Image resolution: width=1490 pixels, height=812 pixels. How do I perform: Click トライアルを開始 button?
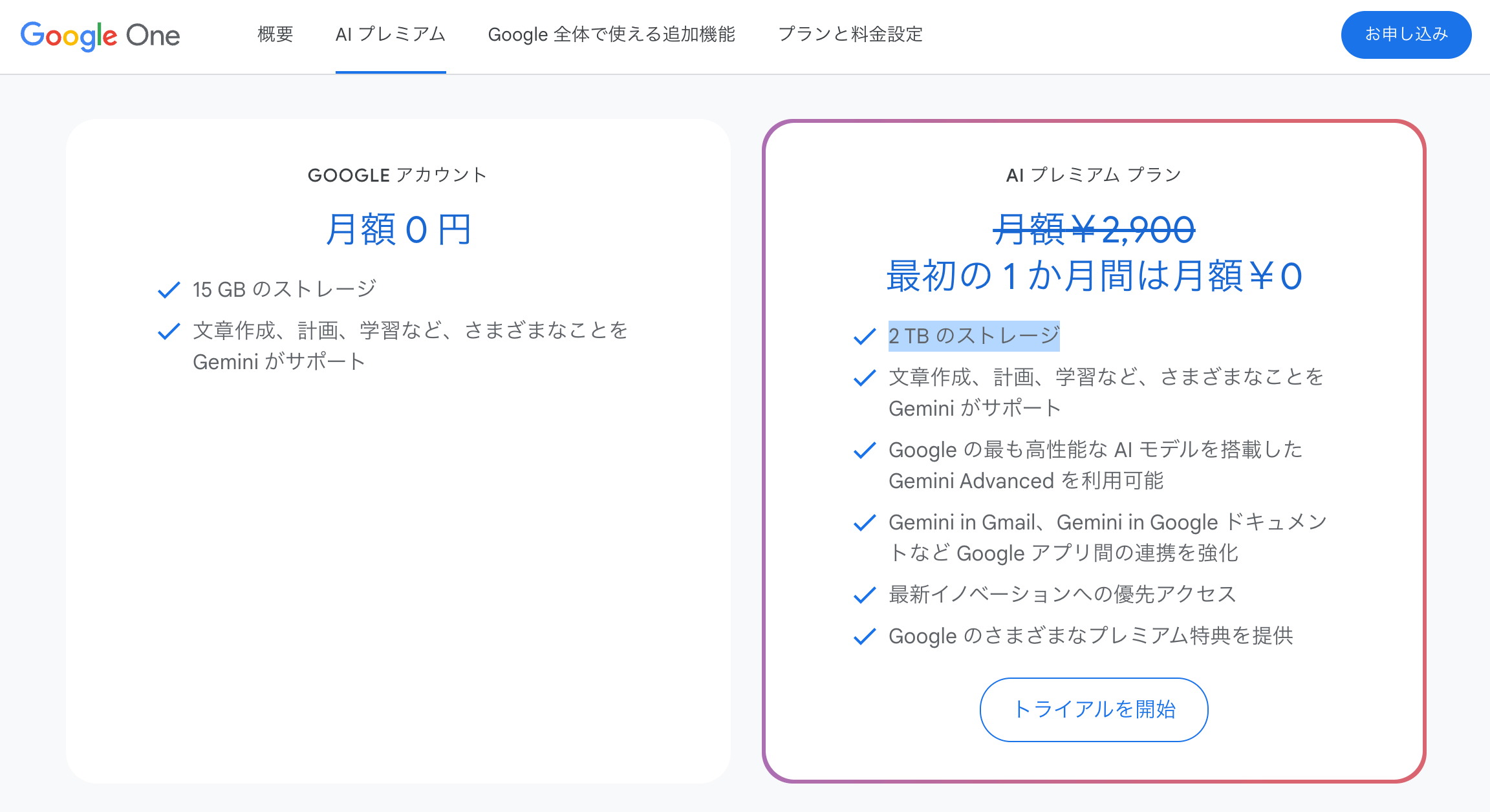pos(1094,709)
